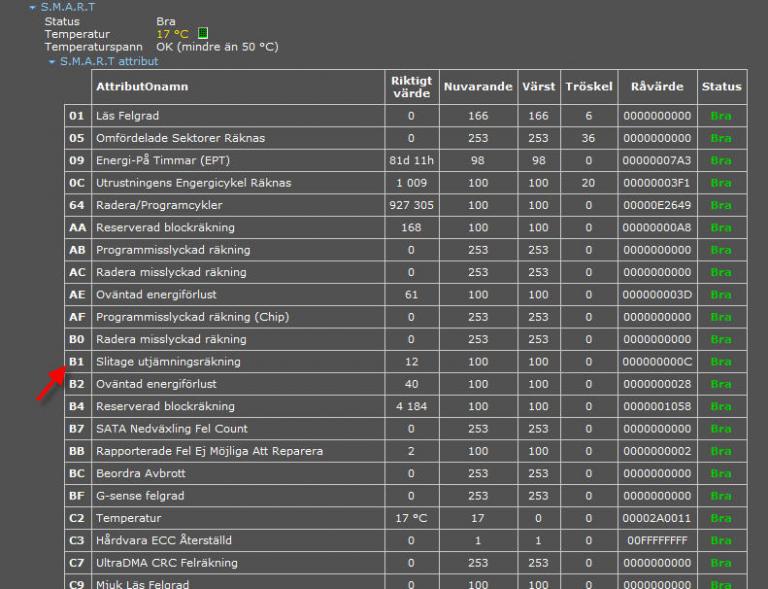Click the Bra status for row 01
The height and width of the screenshot is (589, 768).
(720, 116)
